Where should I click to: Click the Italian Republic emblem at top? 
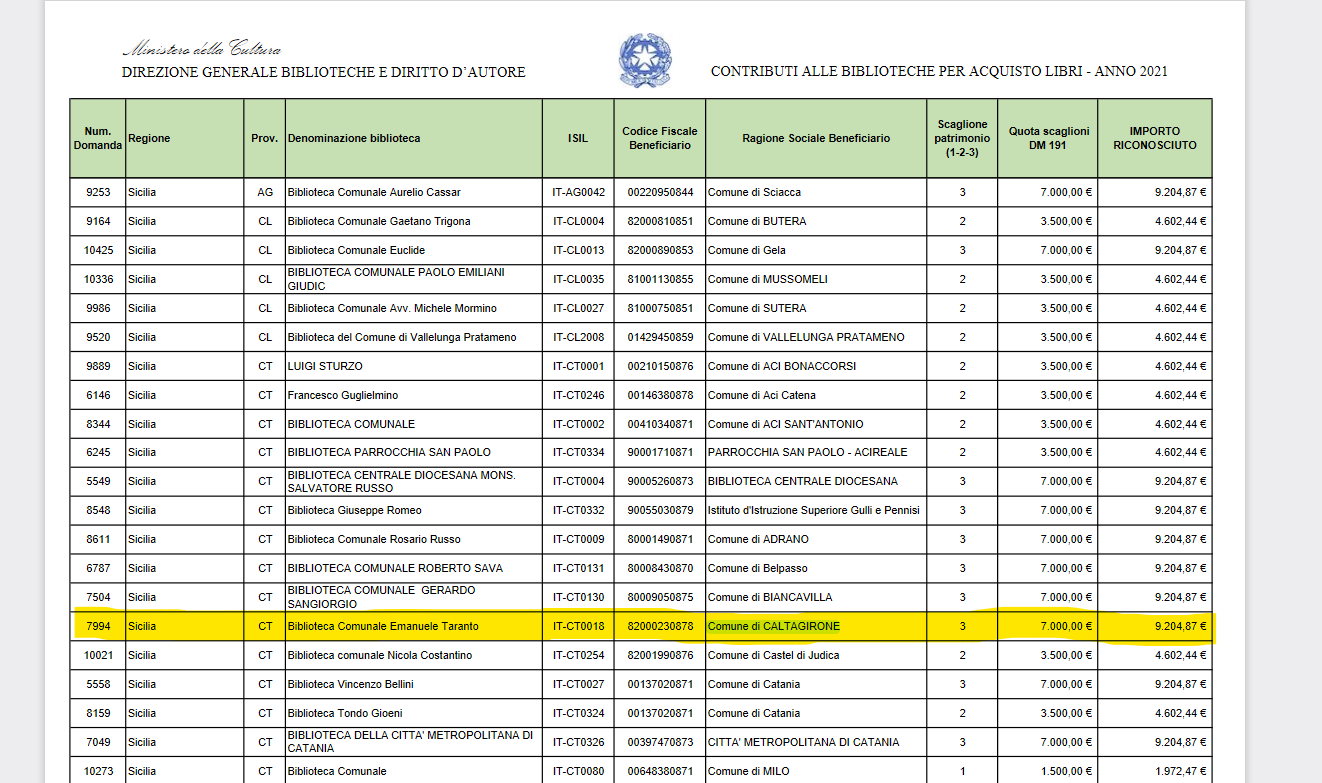tap(644, 60)
